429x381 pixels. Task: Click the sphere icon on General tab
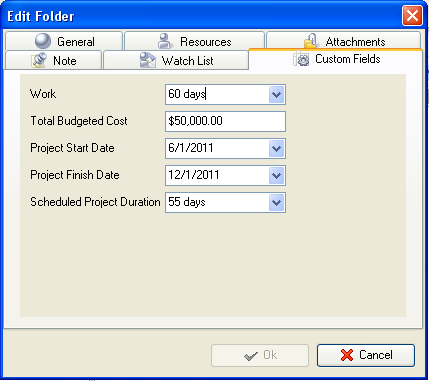tap(43, 41)
